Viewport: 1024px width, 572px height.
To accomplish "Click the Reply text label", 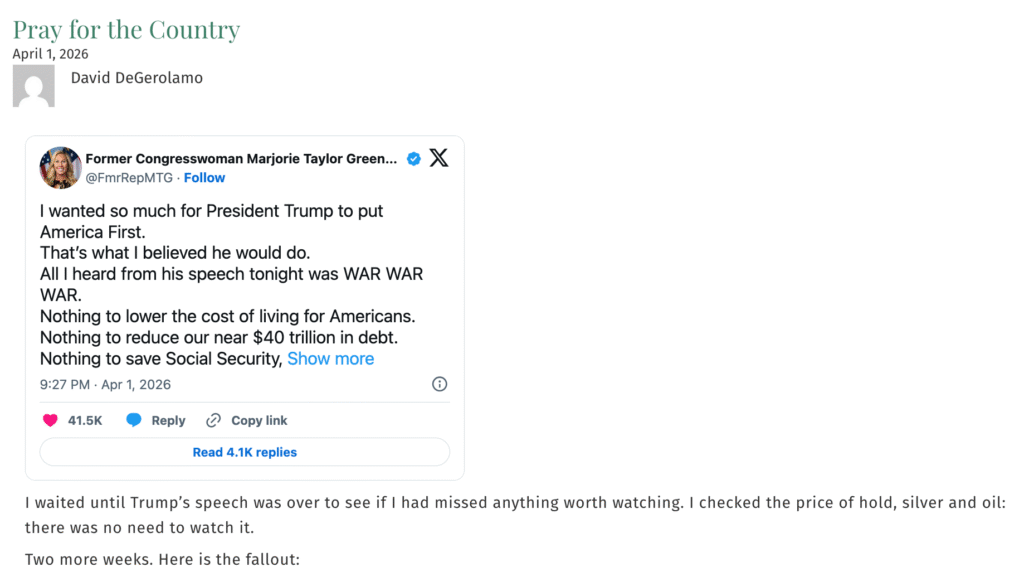I will 168,420.
